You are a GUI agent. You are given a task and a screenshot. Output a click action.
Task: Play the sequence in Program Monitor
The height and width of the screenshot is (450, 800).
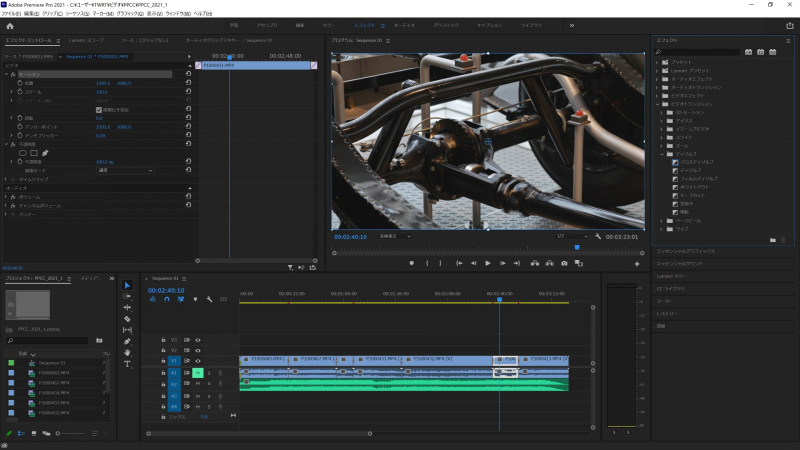[488, 263]
